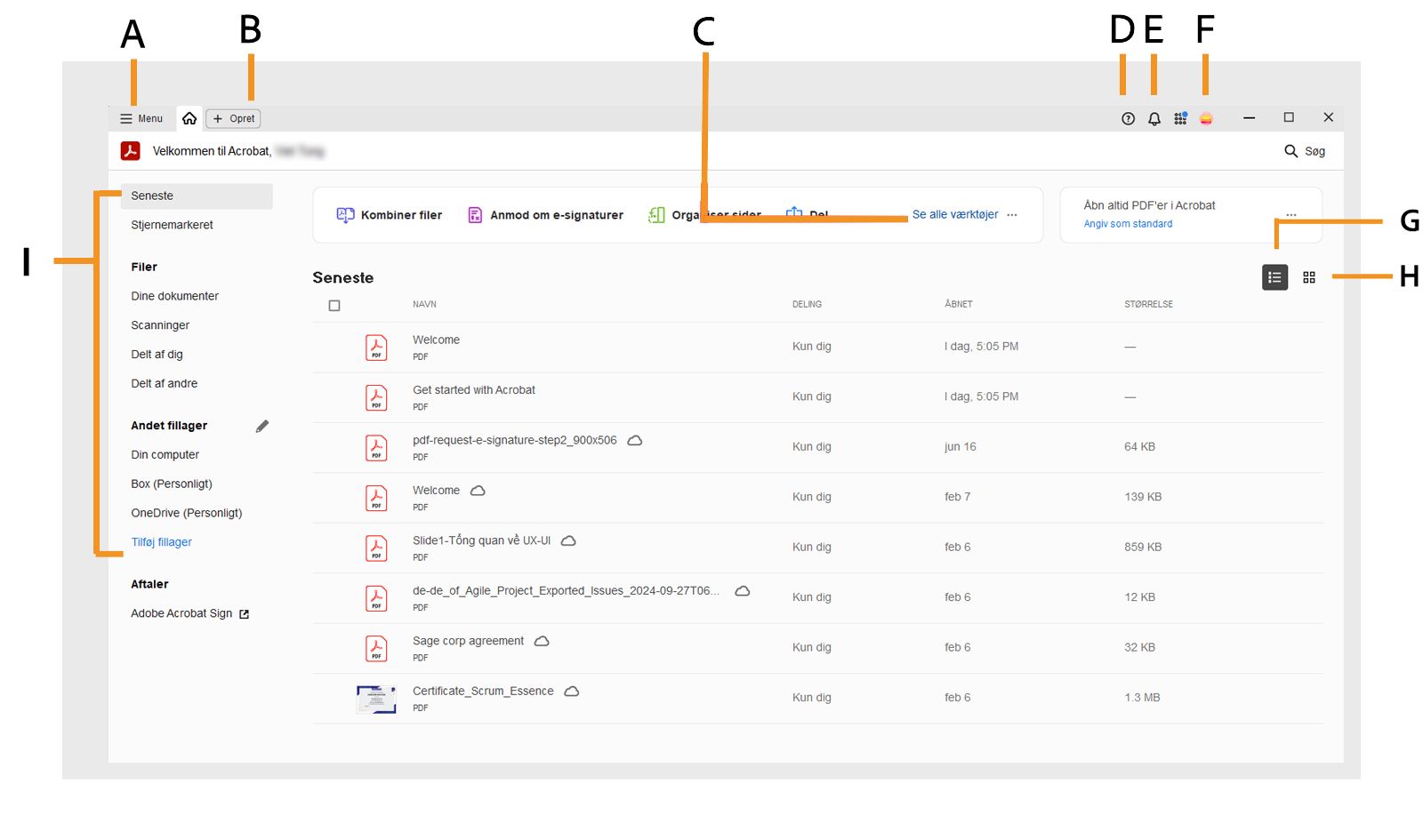Expand the tools overflow three dots
1423x840 pixels.
click(x=1012, y=215)
